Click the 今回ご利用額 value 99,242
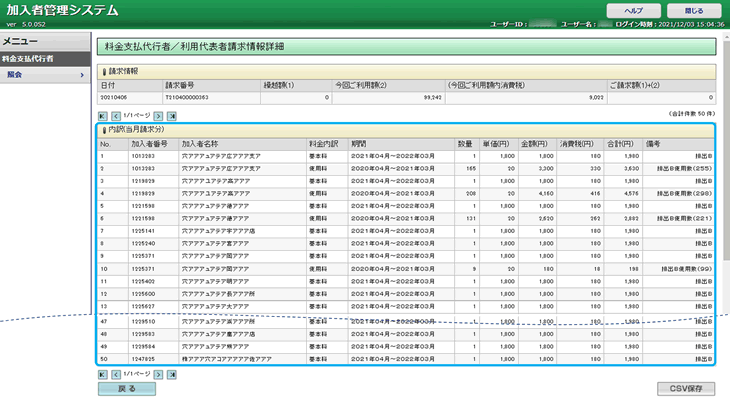This screenshot has width=730, height=401. (x=433, y=98)
